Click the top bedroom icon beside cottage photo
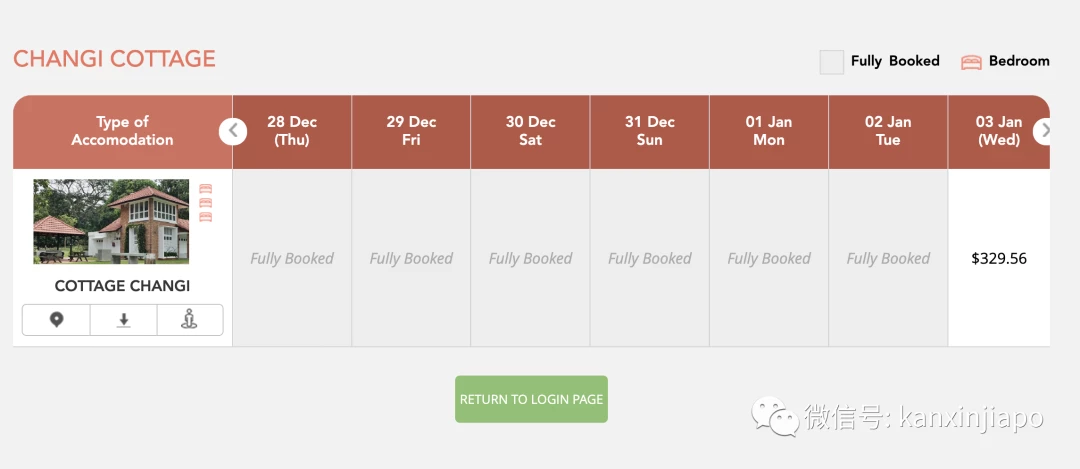The height and width of the screenshot is (469, 1080). tap(205, 189)
